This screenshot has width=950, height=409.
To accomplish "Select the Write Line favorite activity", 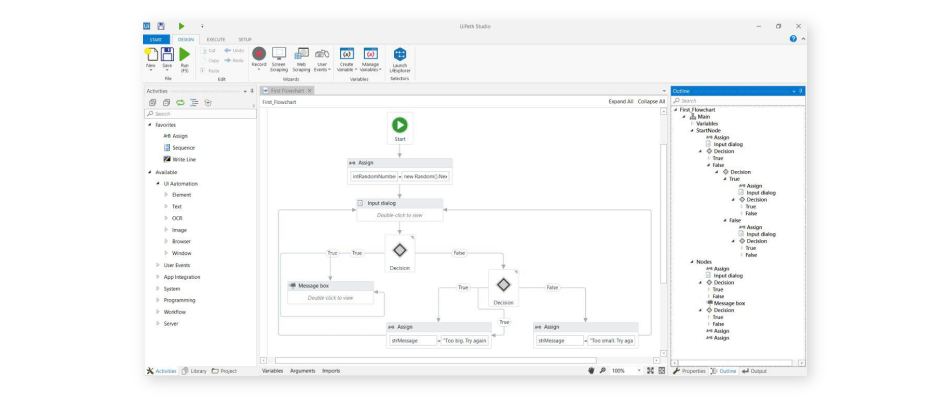I will click(x=180, y=159).
